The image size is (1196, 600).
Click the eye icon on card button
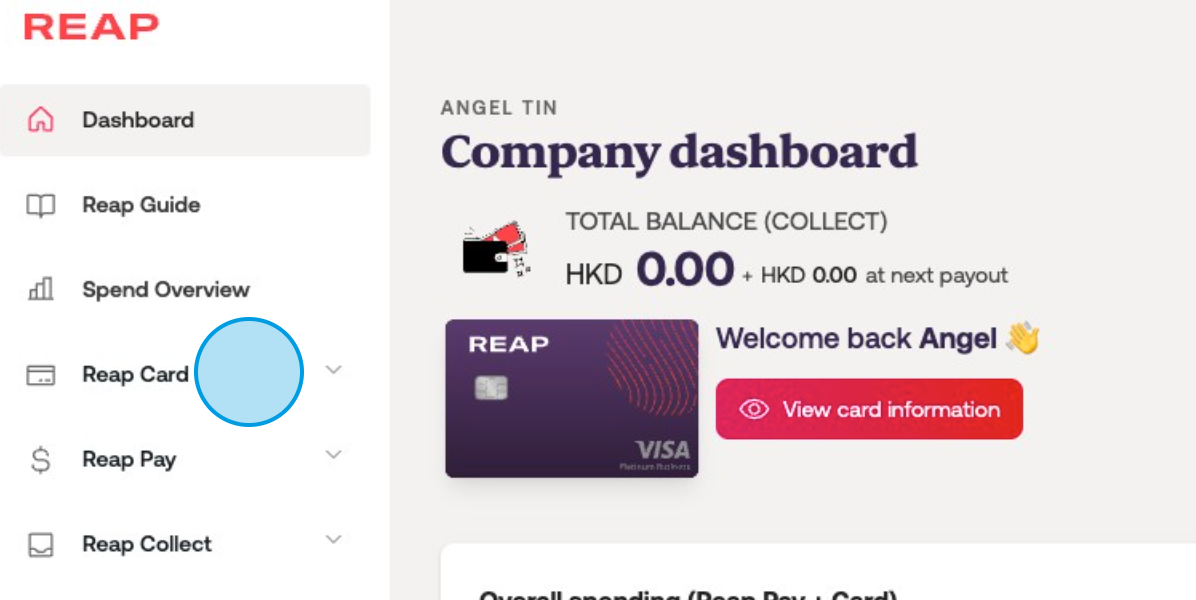[x=753, y=409]
